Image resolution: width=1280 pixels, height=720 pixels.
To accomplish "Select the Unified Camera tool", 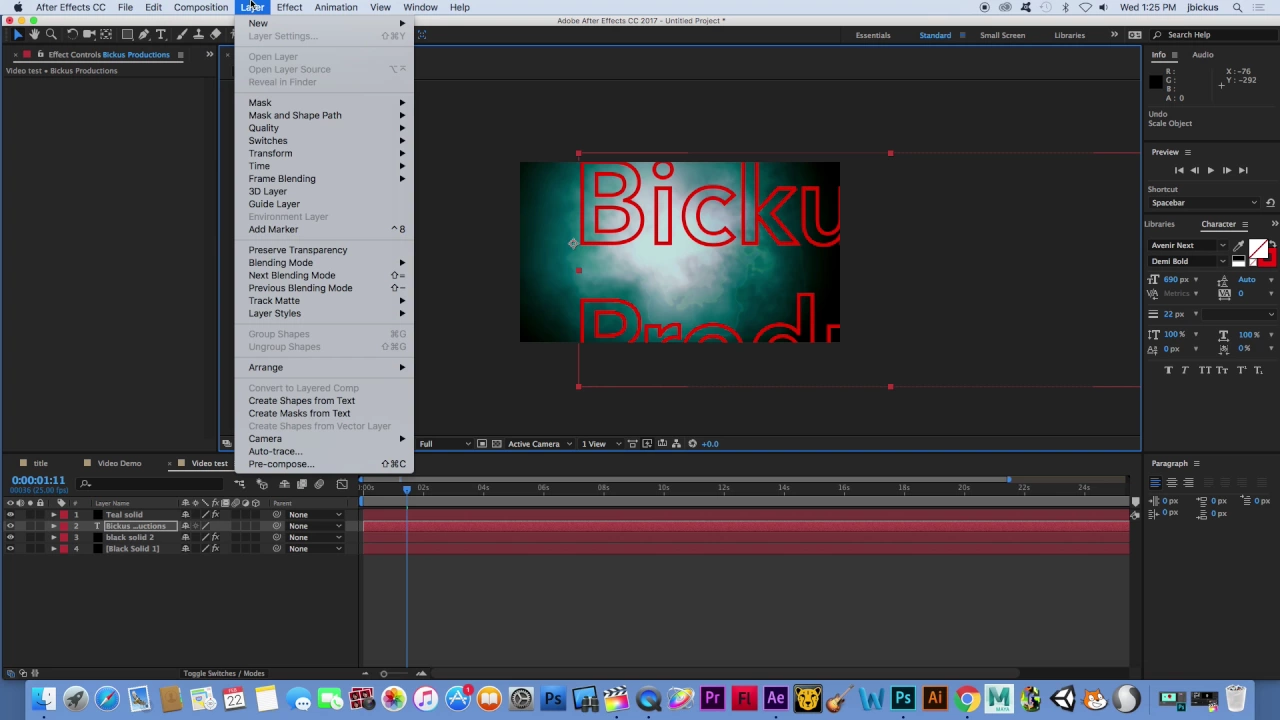I will click(x=89, y=35).
